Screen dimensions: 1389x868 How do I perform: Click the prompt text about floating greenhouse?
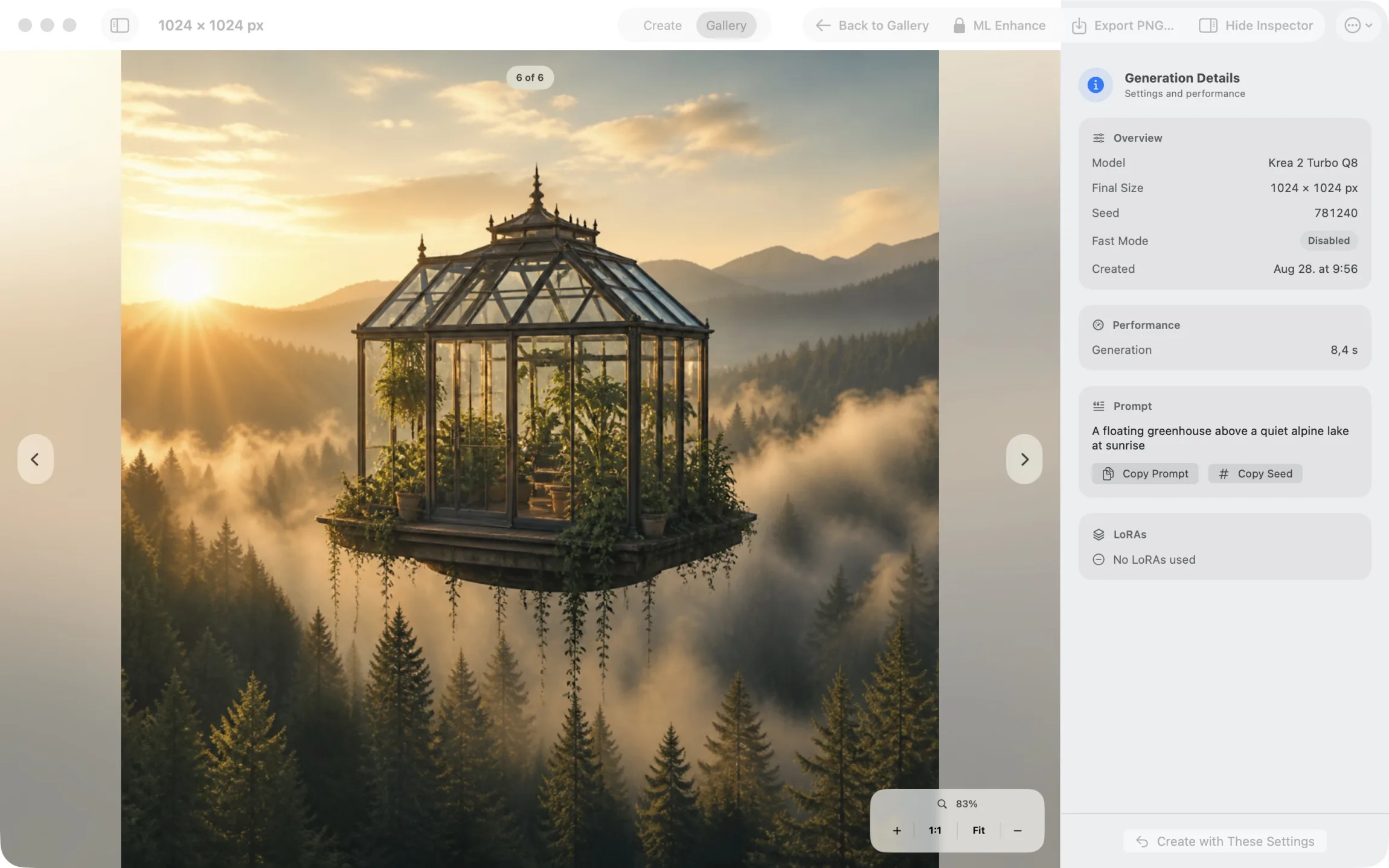pos(1220,438)
